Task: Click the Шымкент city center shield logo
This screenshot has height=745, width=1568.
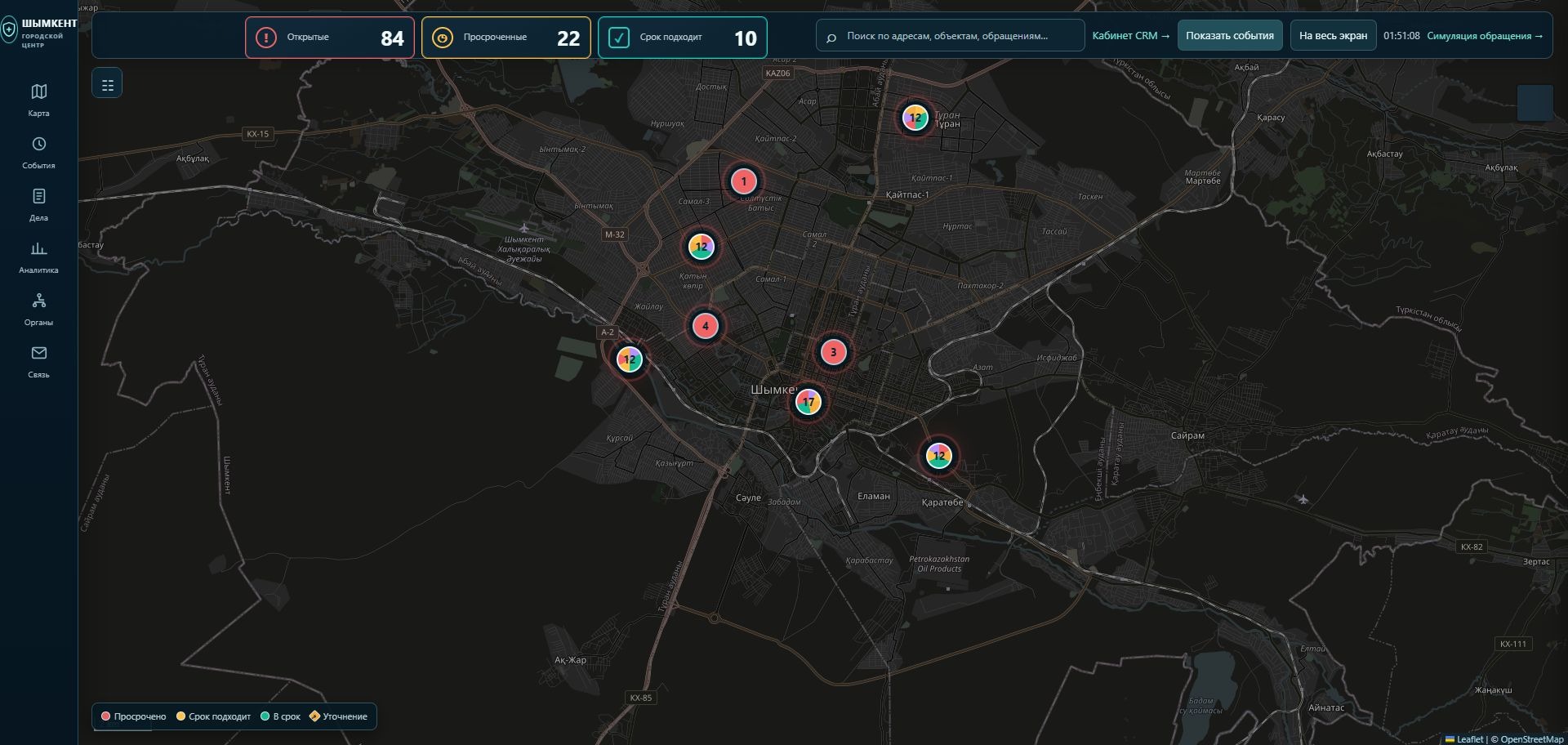Action: 9,31
